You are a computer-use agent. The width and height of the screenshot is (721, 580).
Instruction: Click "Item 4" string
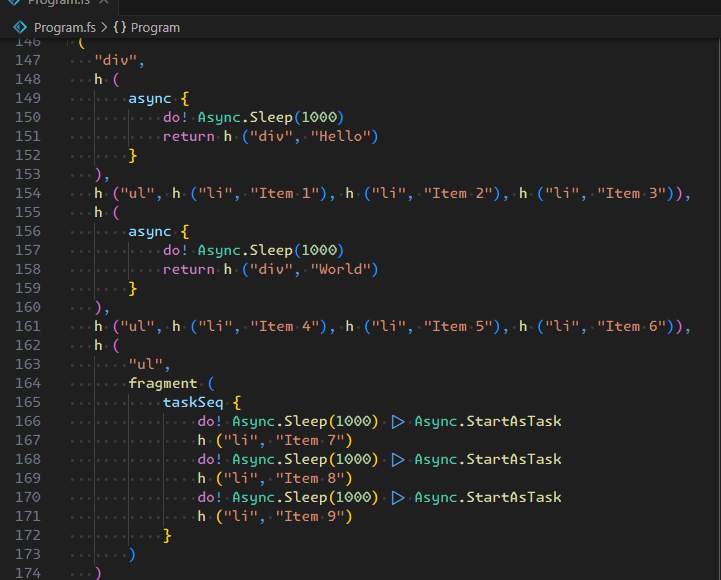[x=284, y=327]
